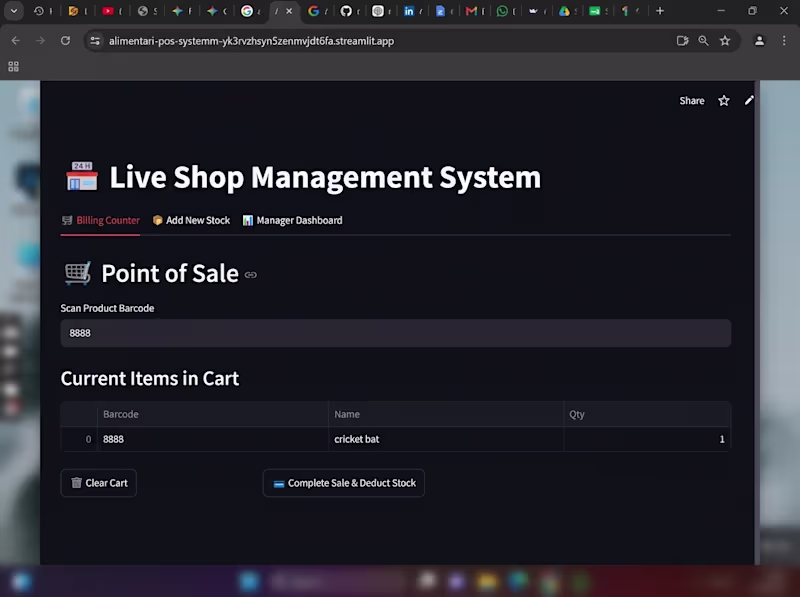Screen dimensions: 800x597
Task: Select the Billing Counter tab
Action: coord(101,220)
